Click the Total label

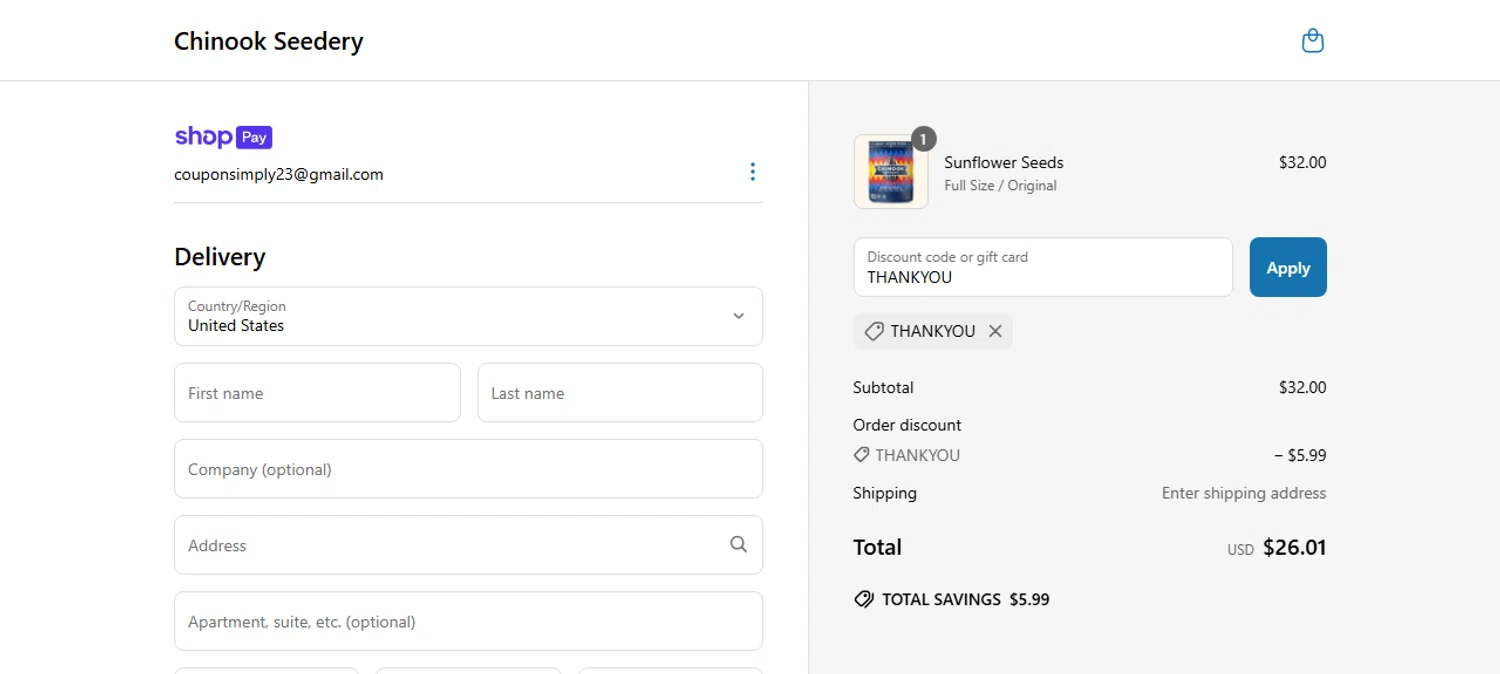[x=877, y=547]
